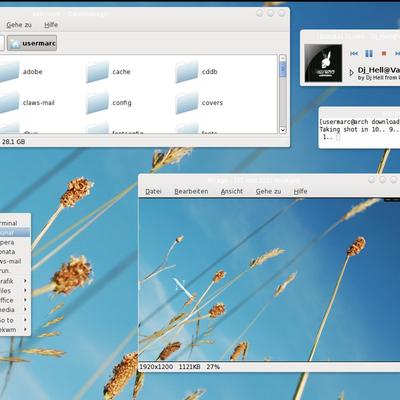Open Ansicht menu in image viewer
Viewport: 400px width, 400px height.
click(232, 191)
